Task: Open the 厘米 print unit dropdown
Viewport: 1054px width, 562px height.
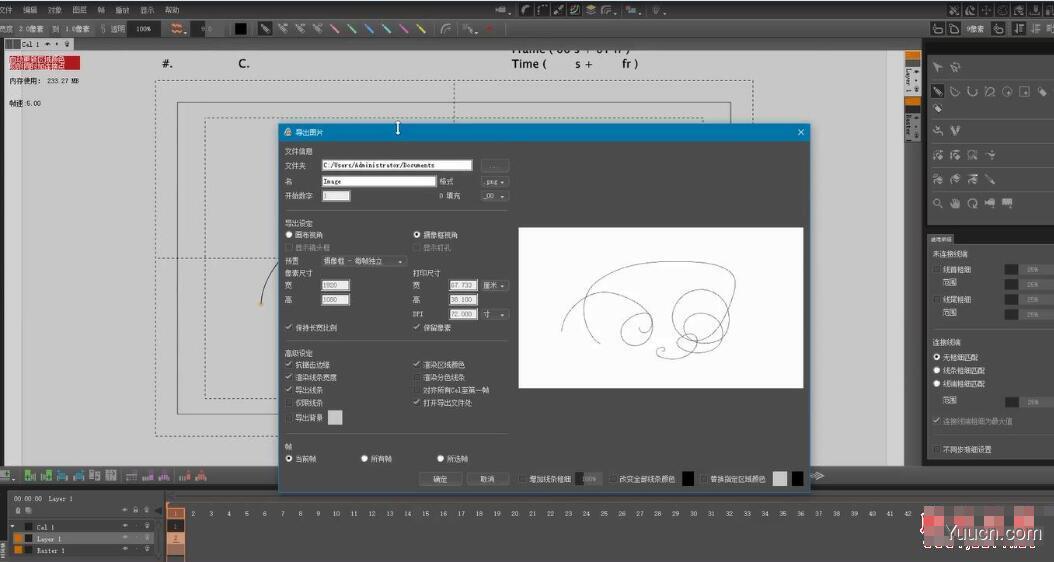Action: pos(495,286)
